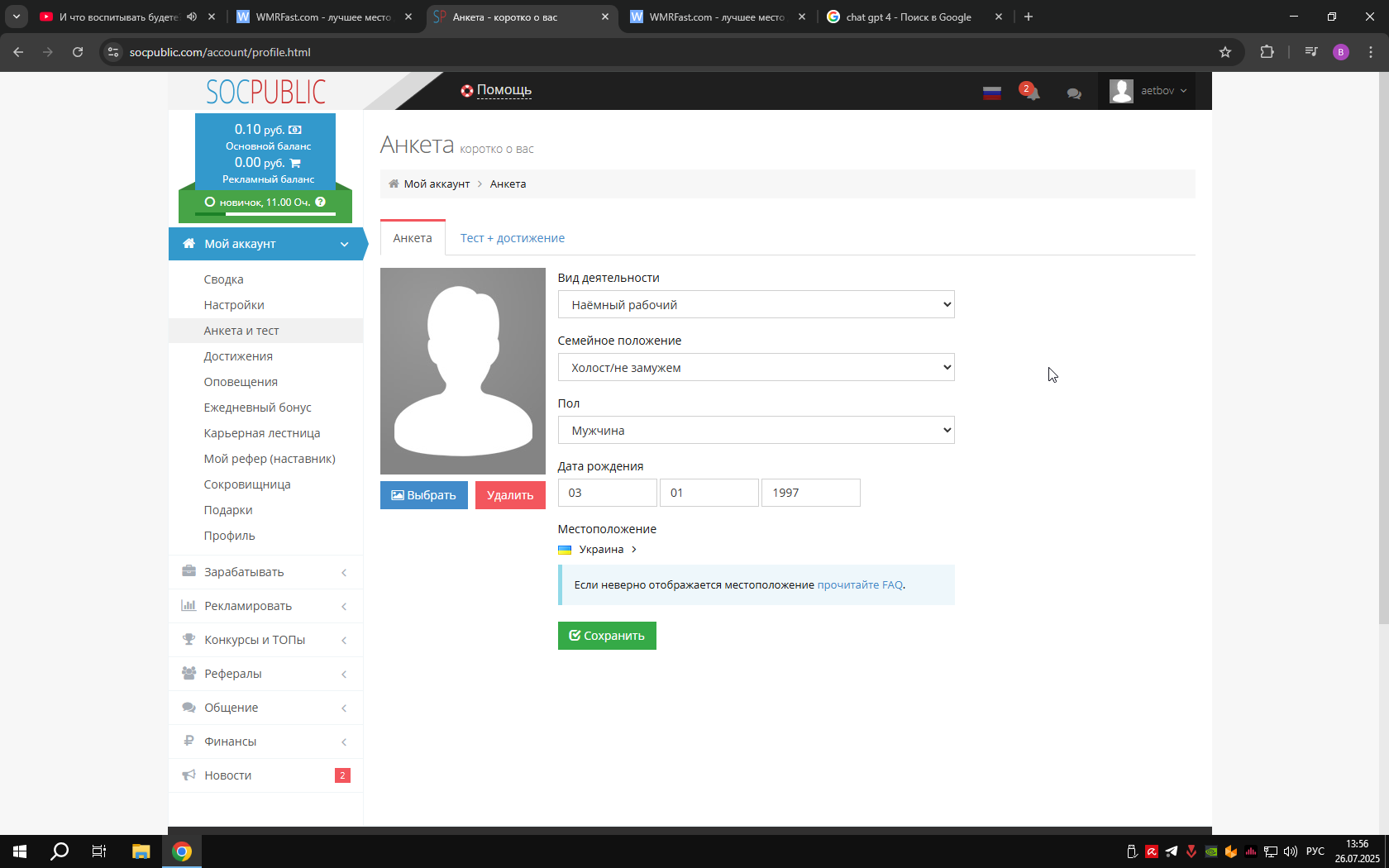Open Настройки in sidebar

tap(234, 305)
